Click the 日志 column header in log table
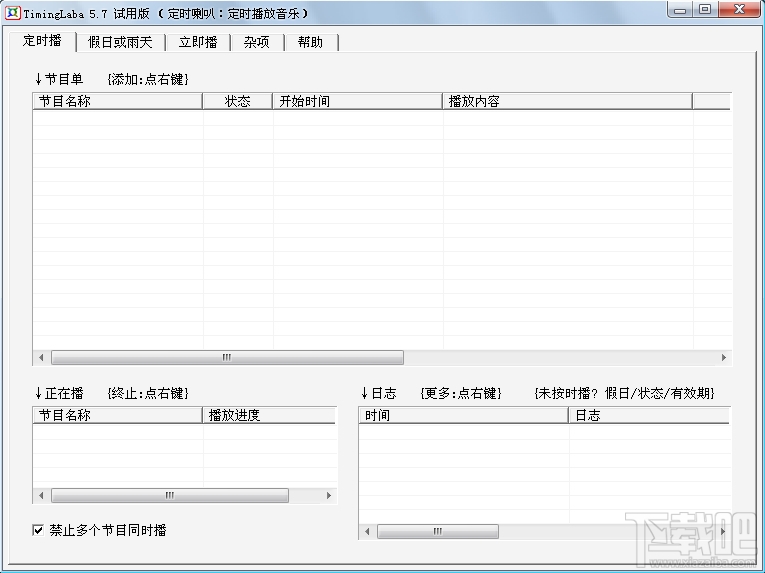This screenshot has height=573, width=765. 649,415
